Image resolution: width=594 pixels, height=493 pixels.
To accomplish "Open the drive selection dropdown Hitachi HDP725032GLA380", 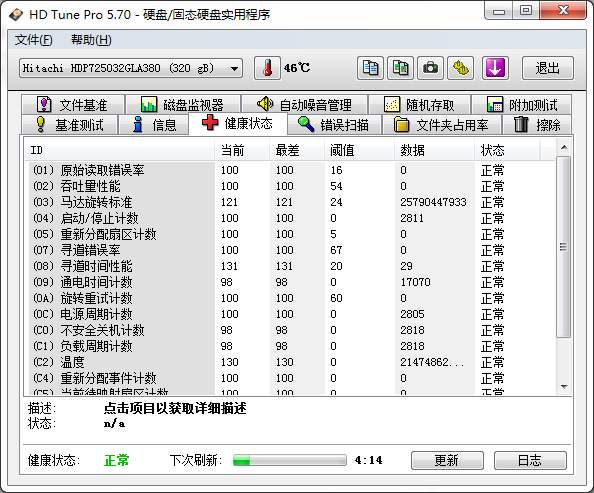I will [x=131, y=68].
